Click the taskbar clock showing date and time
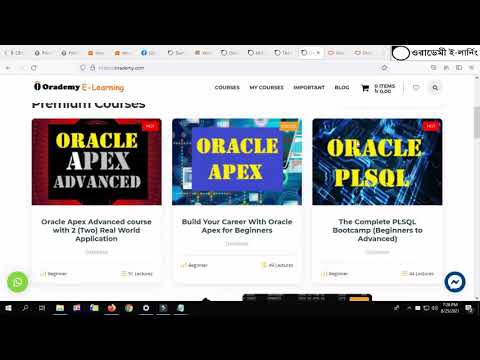The height and width of the screenshot is (360, 480). point(450,308)
